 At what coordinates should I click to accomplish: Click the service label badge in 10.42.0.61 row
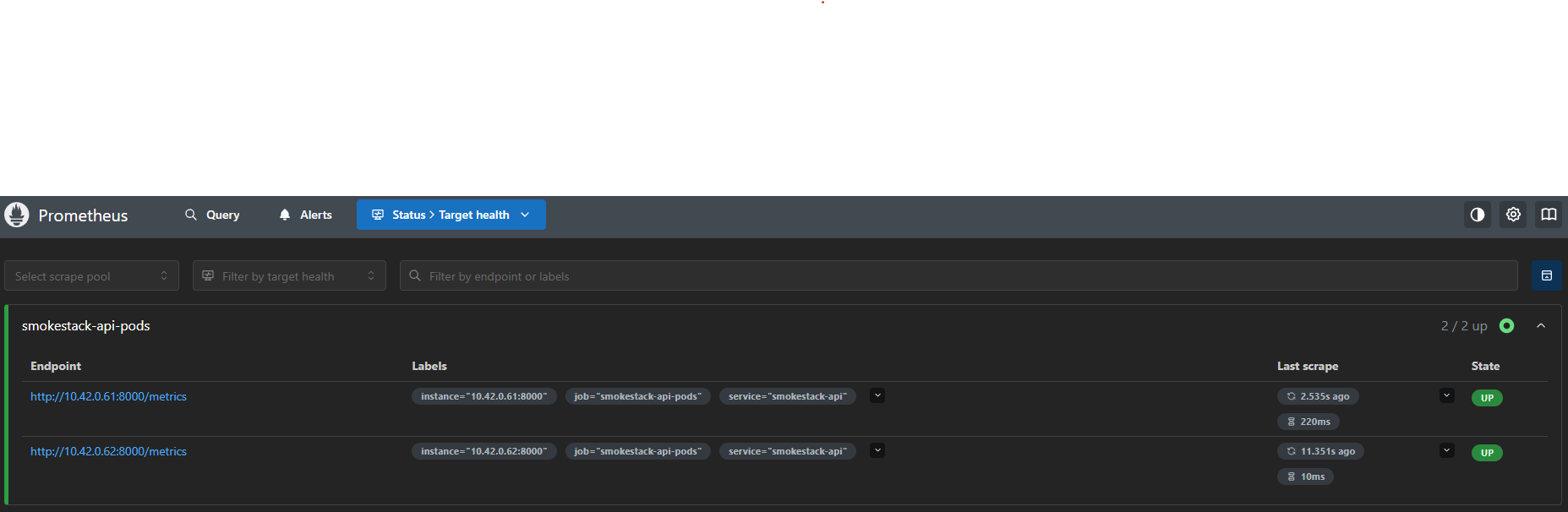click(788, 396)
